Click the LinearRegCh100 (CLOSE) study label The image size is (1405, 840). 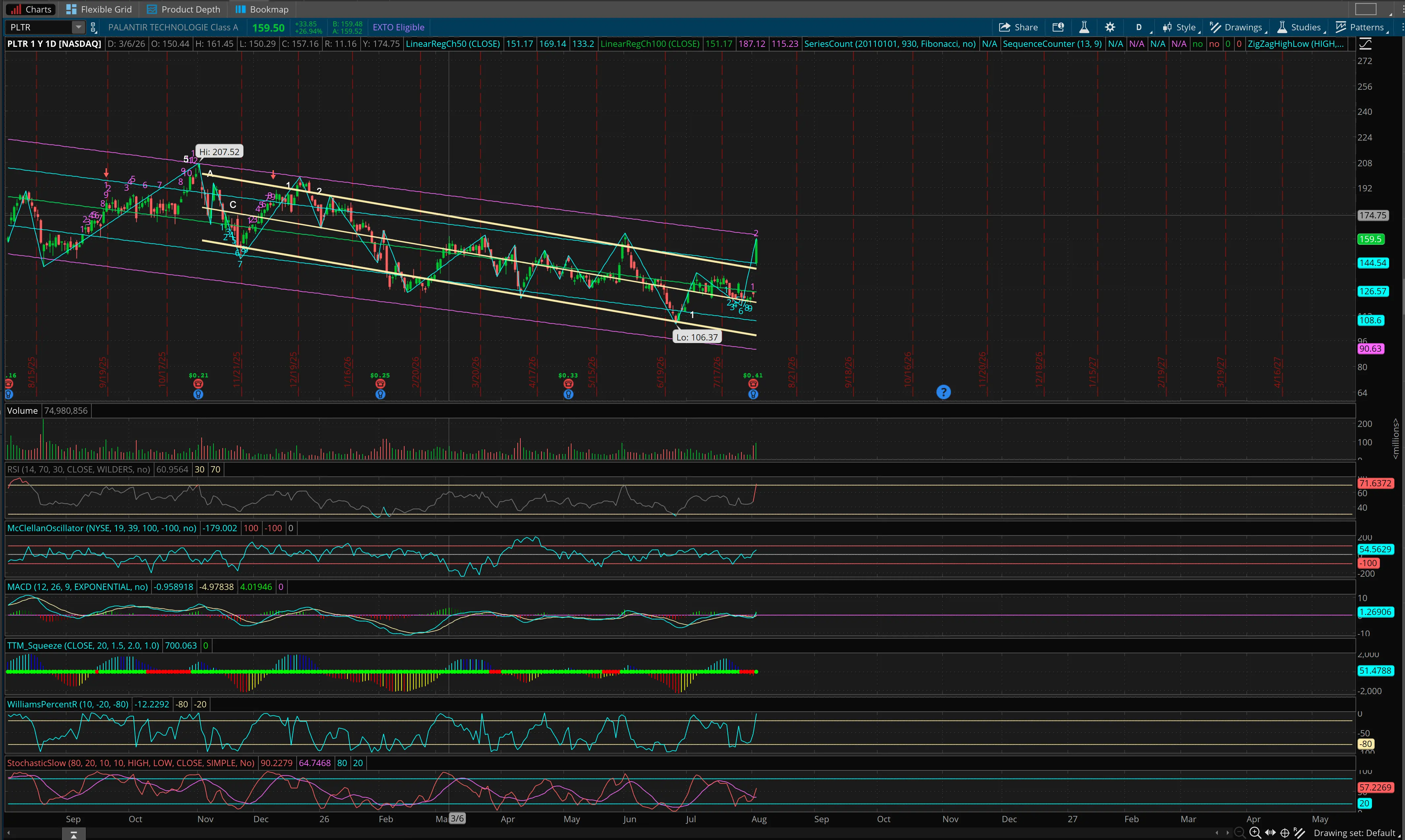pyautogui.click(x=650, y=44)
